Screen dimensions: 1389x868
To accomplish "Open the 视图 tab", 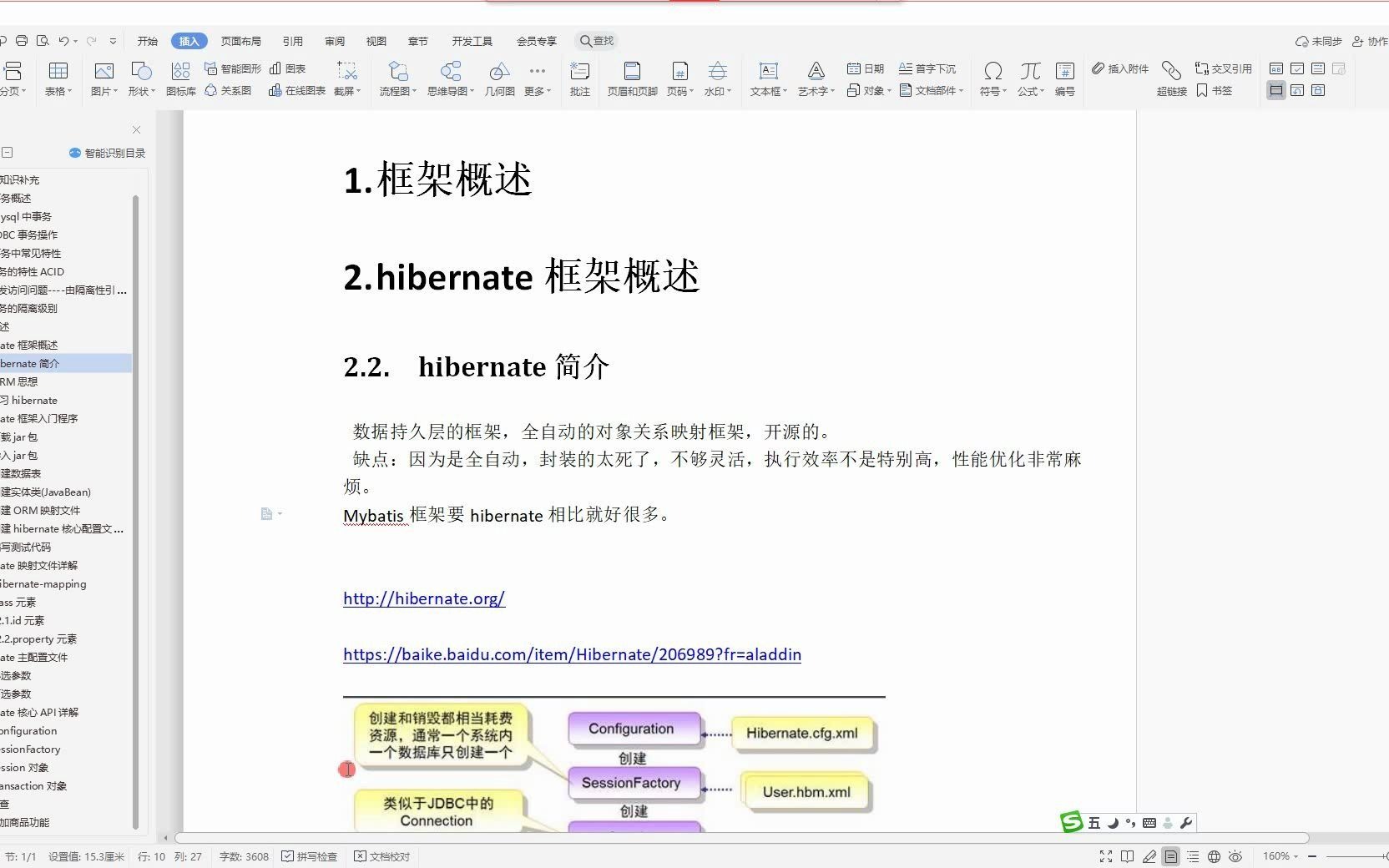I will (376, 41).
